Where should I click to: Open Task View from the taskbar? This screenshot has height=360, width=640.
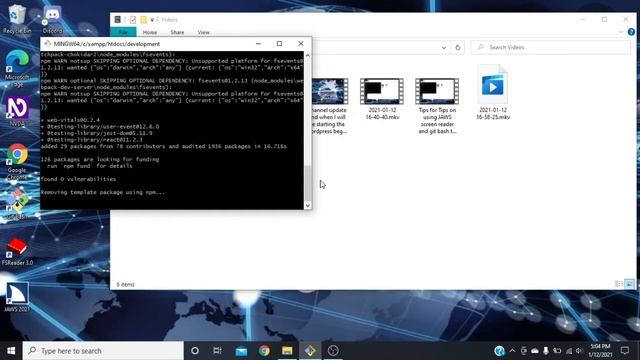point(218,351)
